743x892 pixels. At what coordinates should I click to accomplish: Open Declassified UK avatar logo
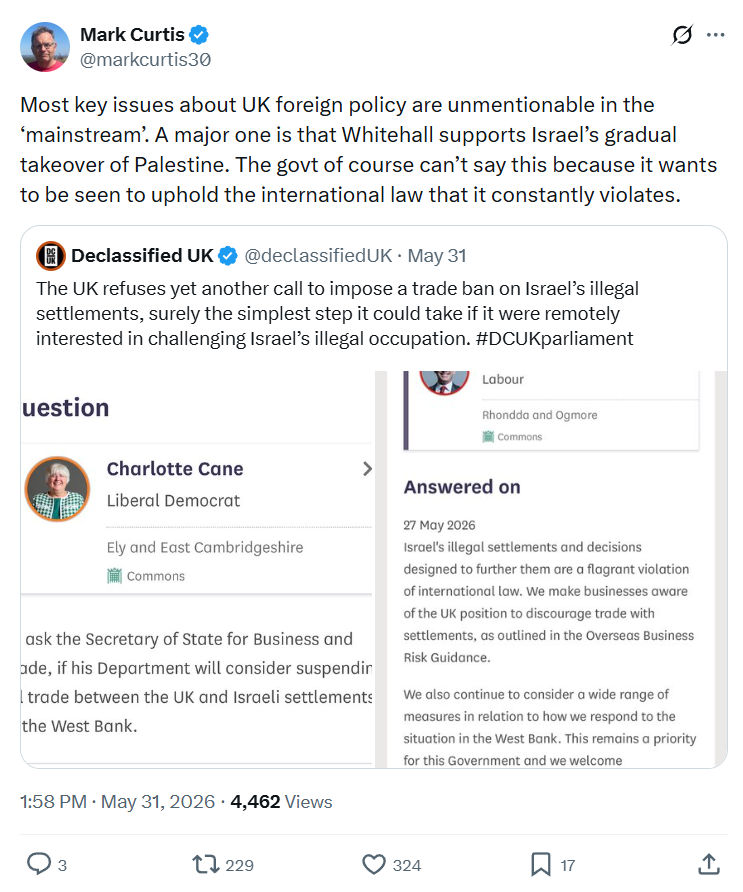pyautogui.click(x=51, y=255)
